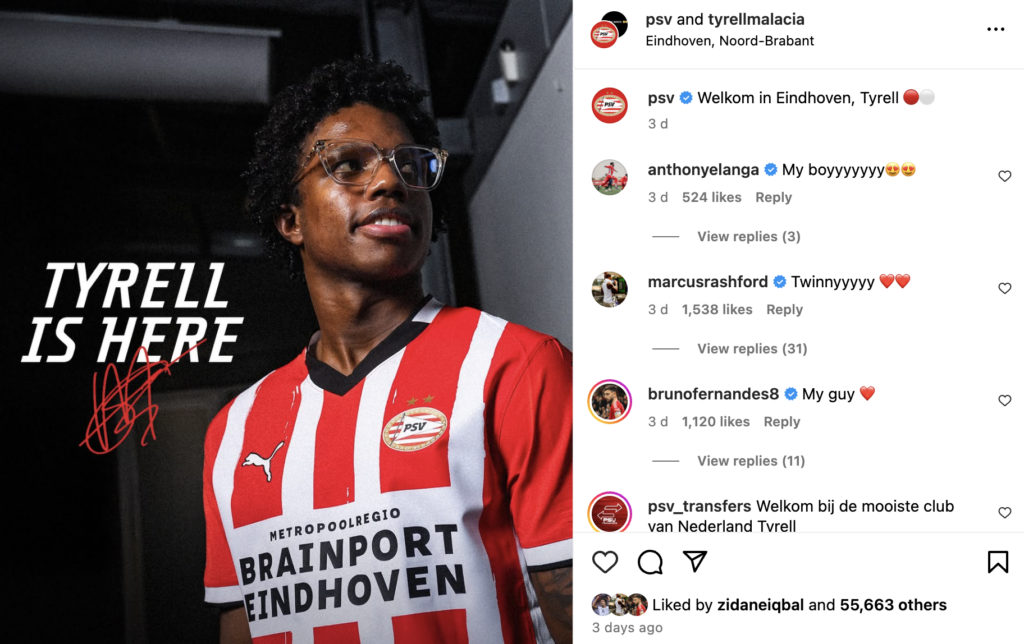
Task: Share post via paper plane icon
Action: (695, 561)
